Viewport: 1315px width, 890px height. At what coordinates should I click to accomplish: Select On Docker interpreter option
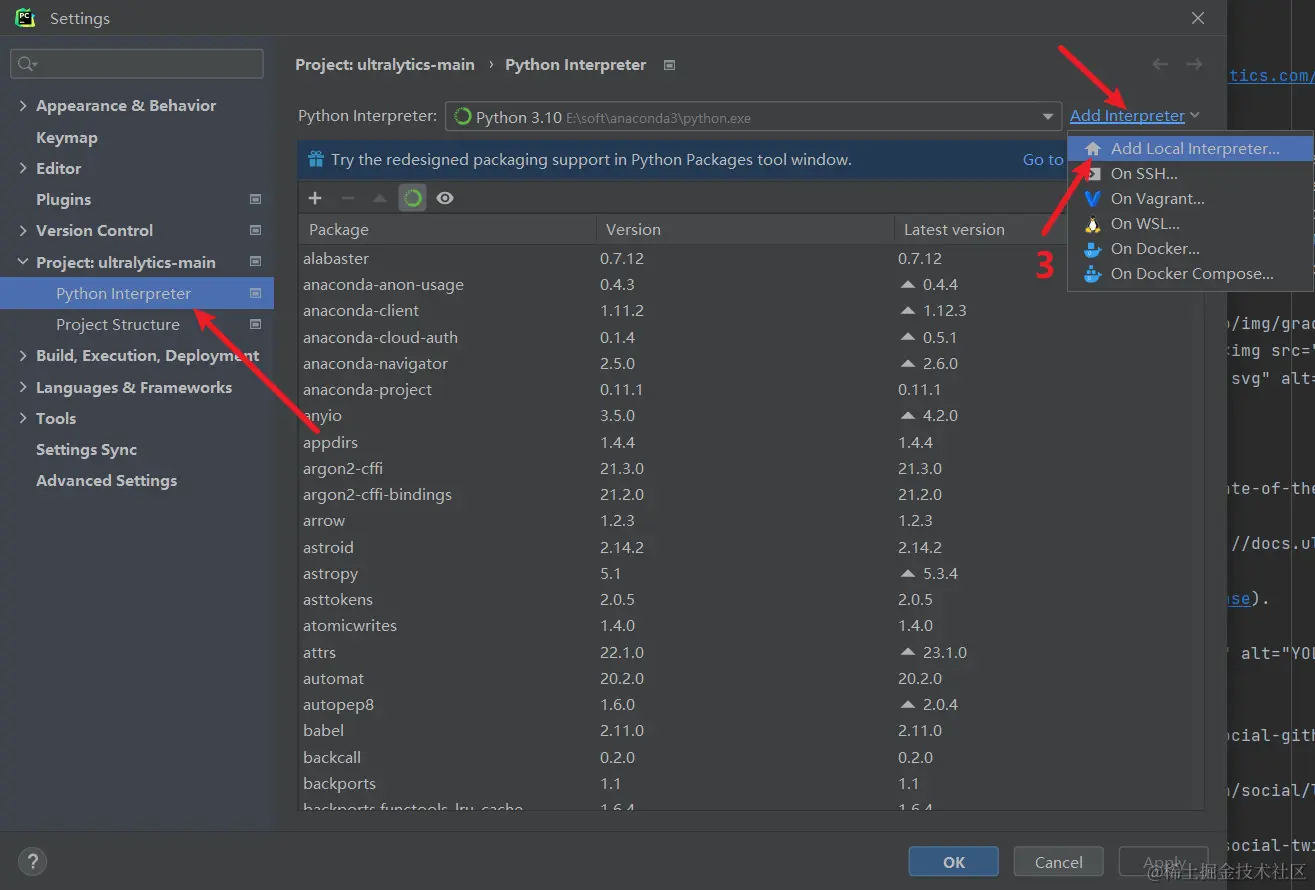click(1190, 248)
